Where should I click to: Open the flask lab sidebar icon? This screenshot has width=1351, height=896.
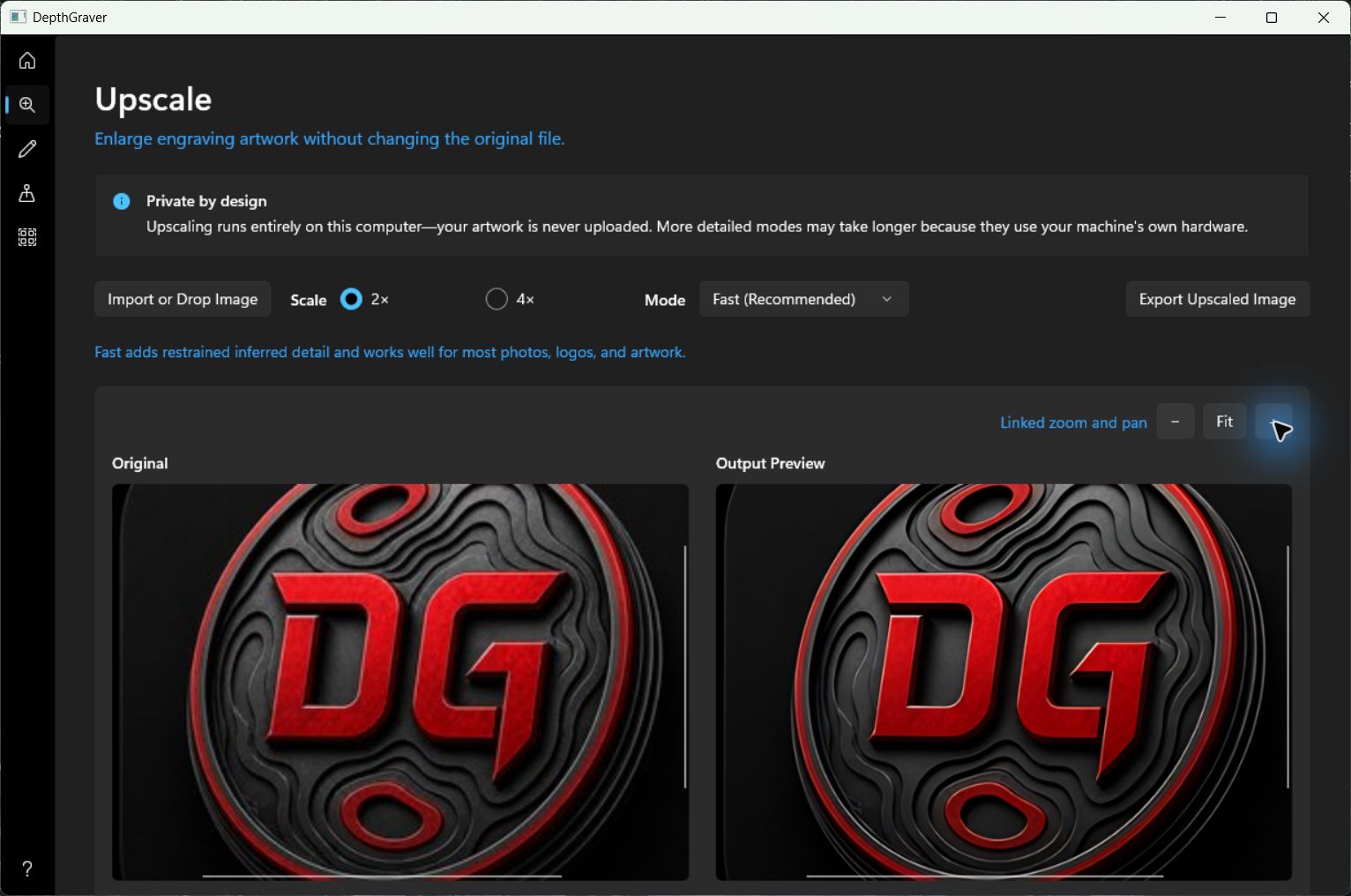(27, 193)
